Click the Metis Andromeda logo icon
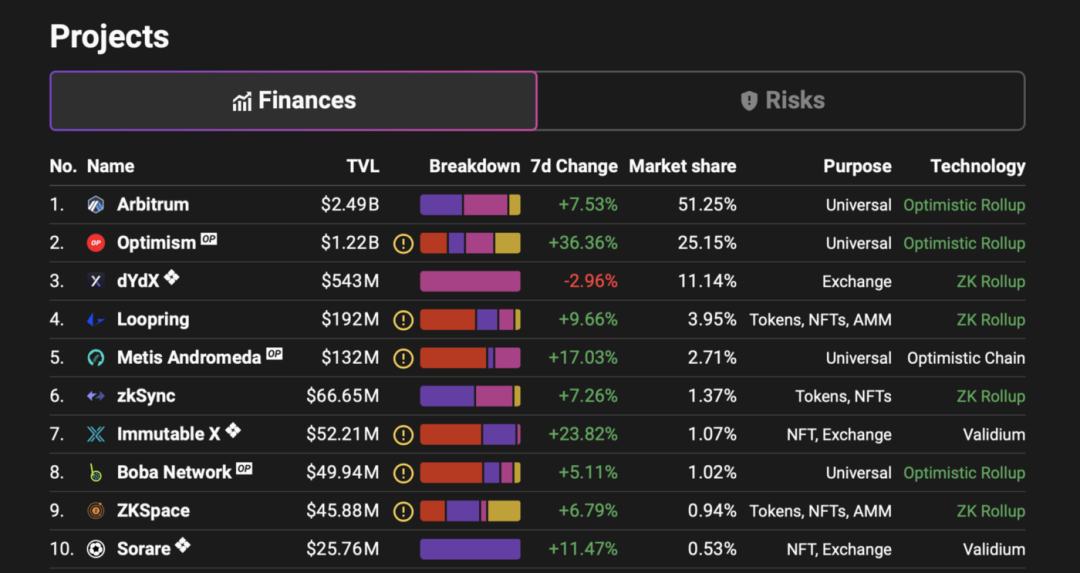Image resolution: width=1080 pixels, height=573 pixels. tap(96, 358)
